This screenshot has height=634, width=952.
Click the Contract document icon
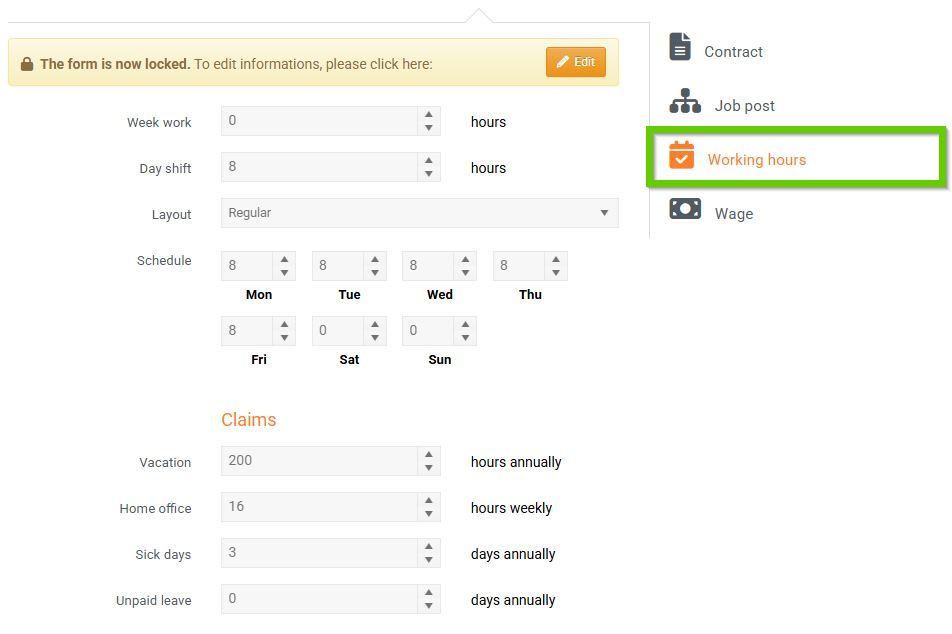point(680,47)
